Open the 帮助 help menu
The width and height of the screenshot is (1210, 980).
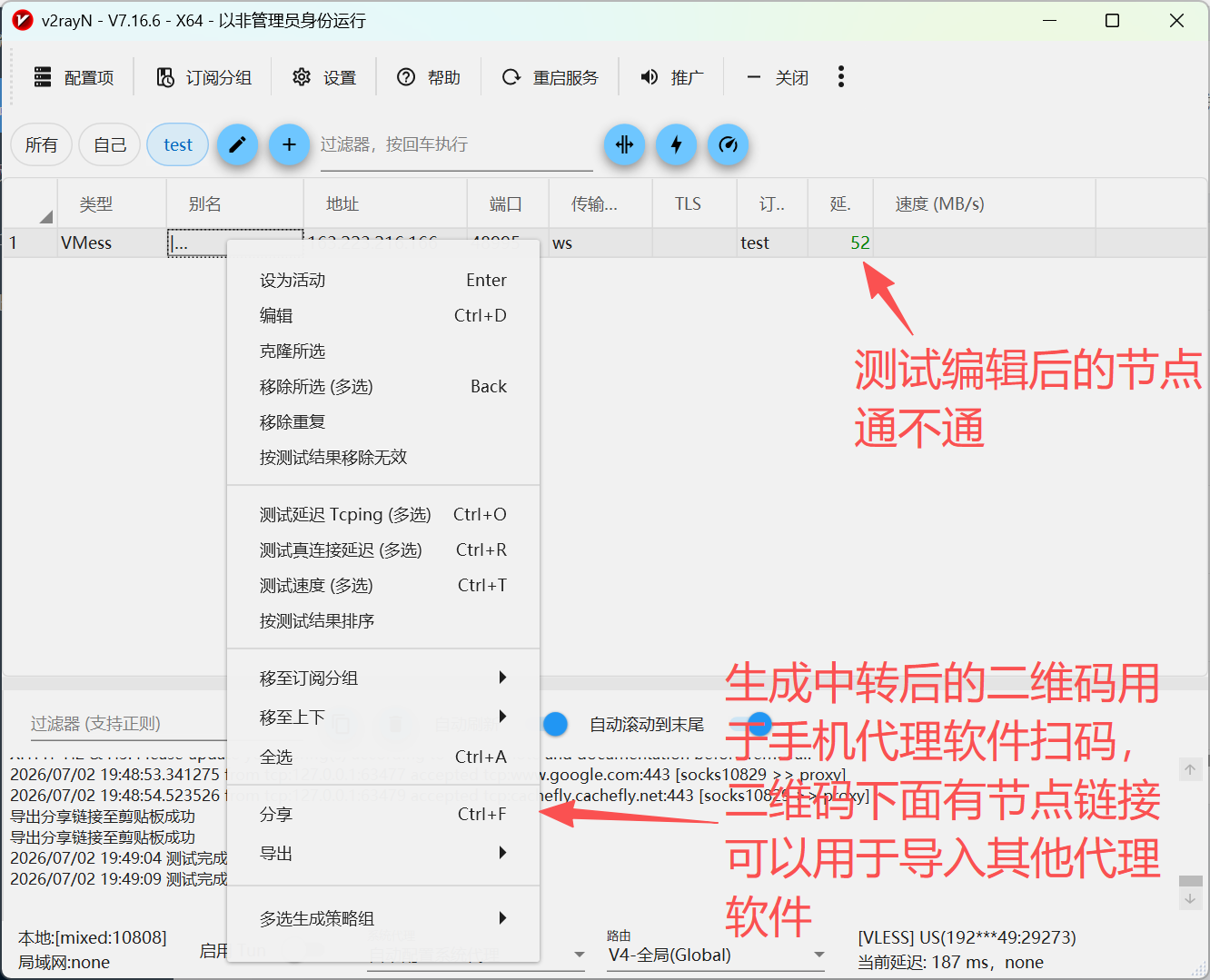click(x=429, y=77)
